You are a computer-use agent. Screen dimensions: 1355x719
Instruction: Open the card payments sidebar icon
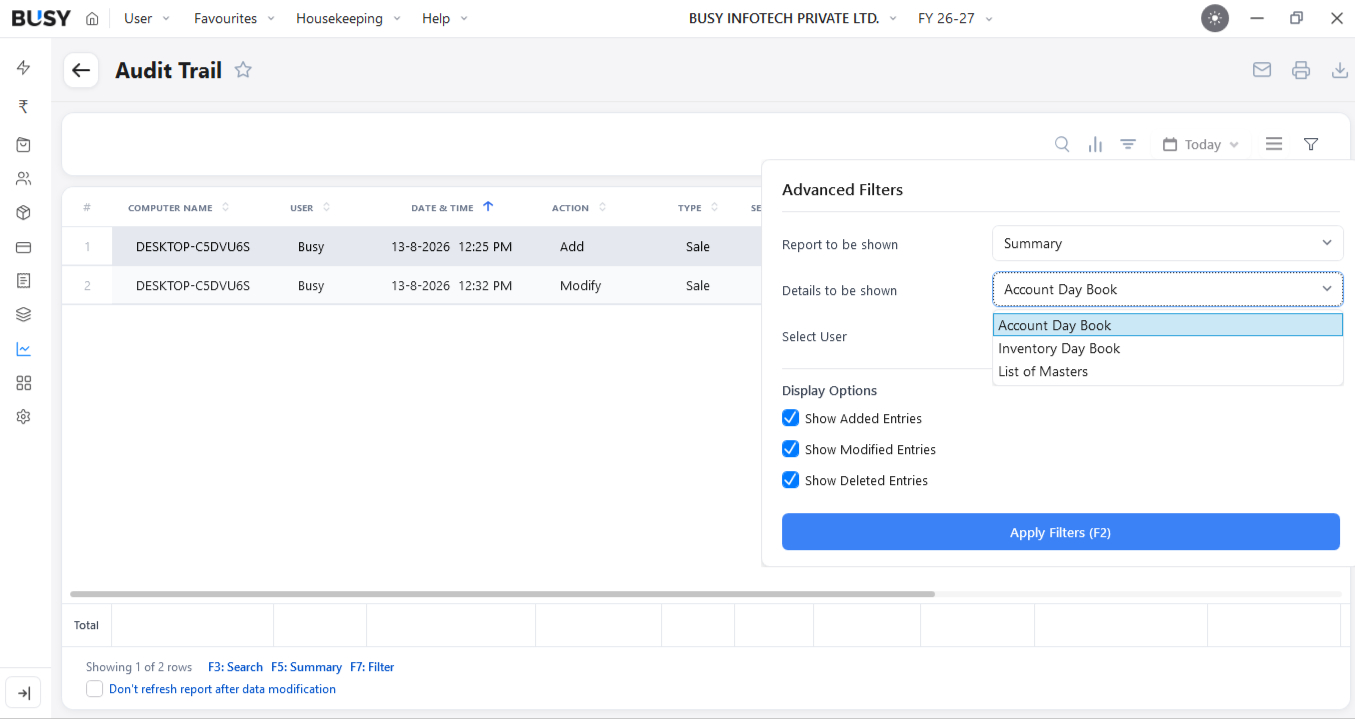[x=24, y=247]
